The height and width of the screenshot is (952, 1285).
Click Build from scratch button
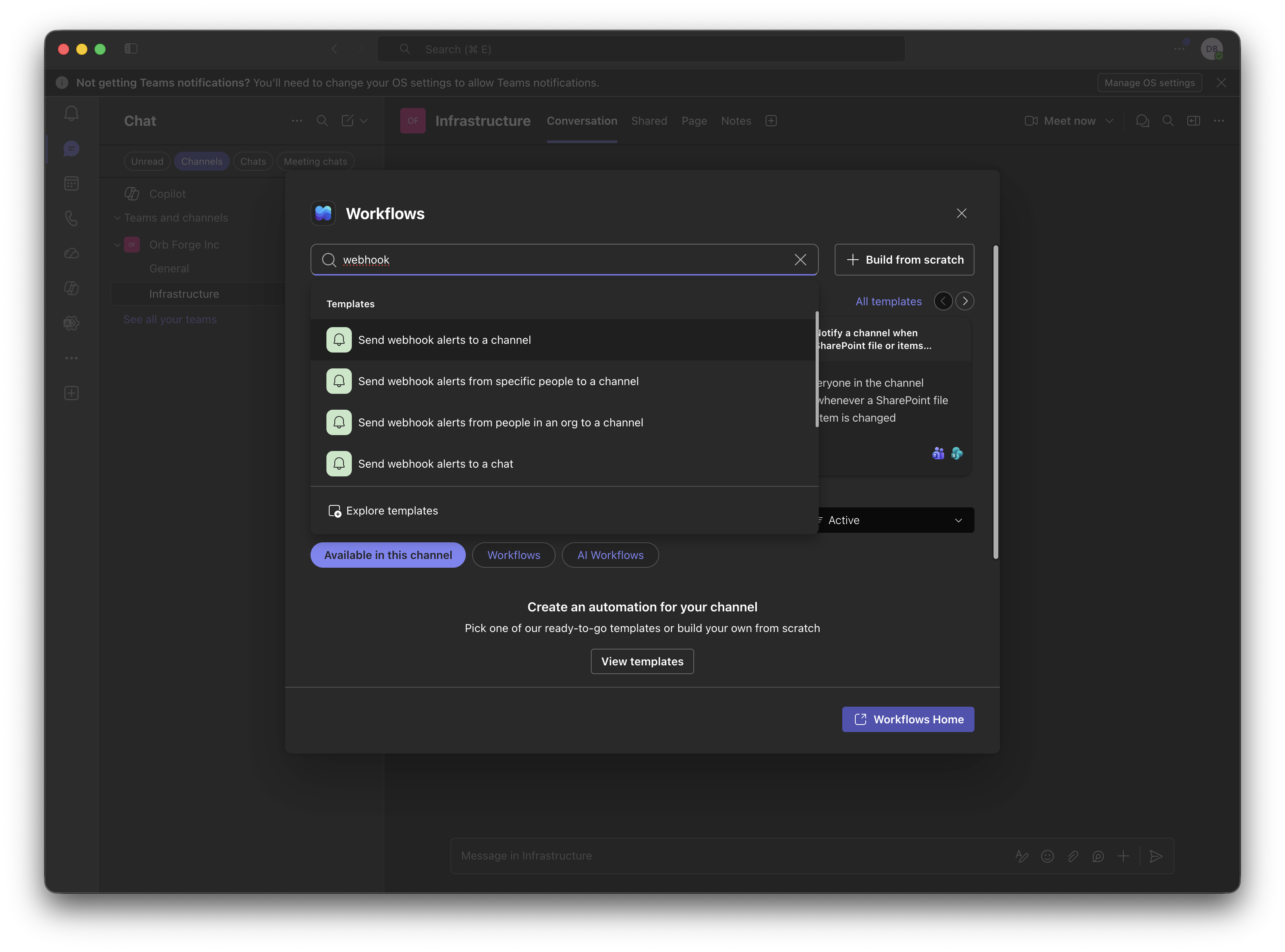pyautogui.click(x=905, y=260)
